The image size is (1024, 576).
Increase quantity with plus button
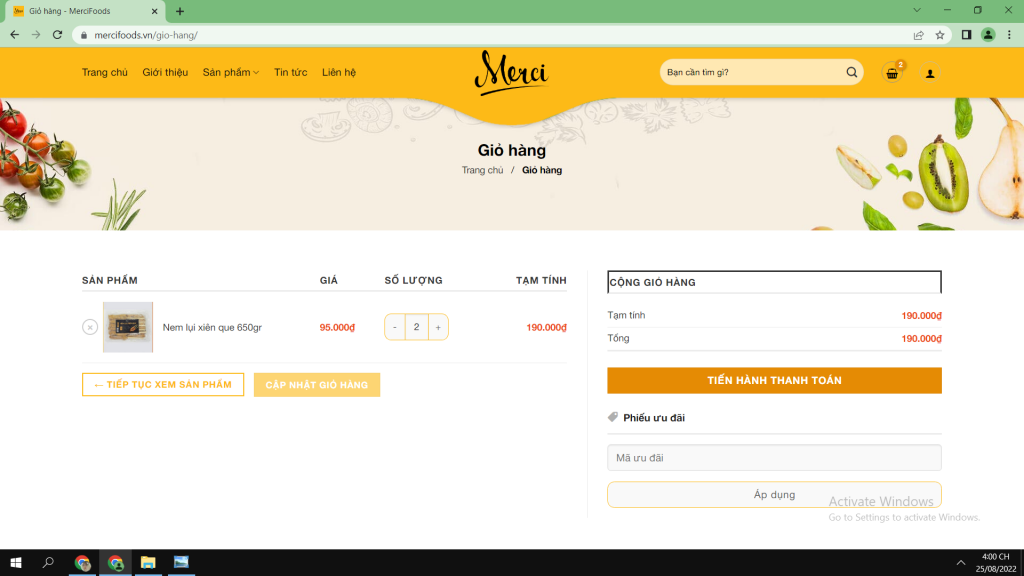click(438, 327)
